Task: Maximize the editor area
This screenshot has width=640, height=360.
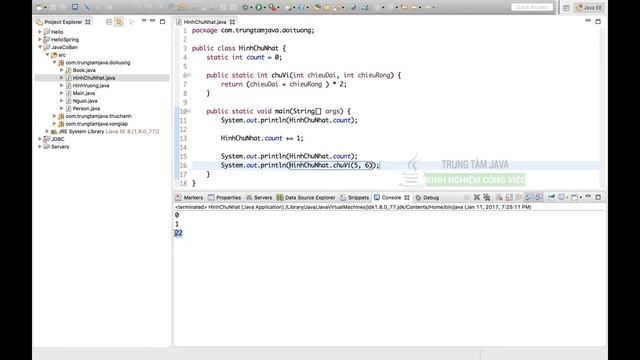Action: [598, 21]
